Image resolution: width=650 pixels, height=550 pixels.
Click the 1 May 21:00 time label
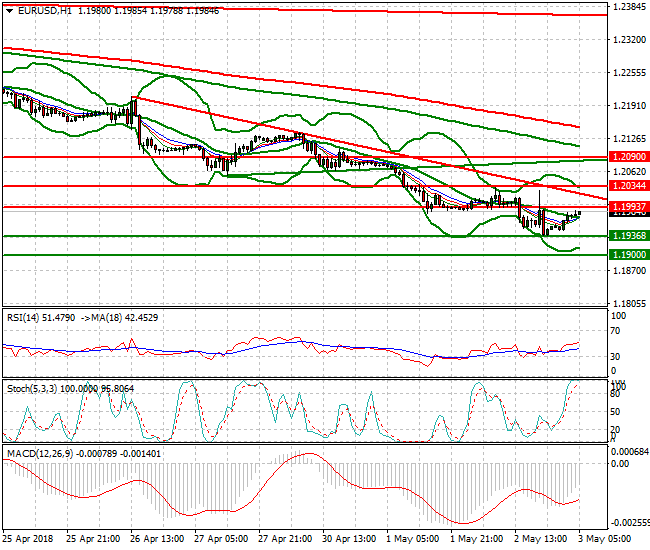[476, 539]
